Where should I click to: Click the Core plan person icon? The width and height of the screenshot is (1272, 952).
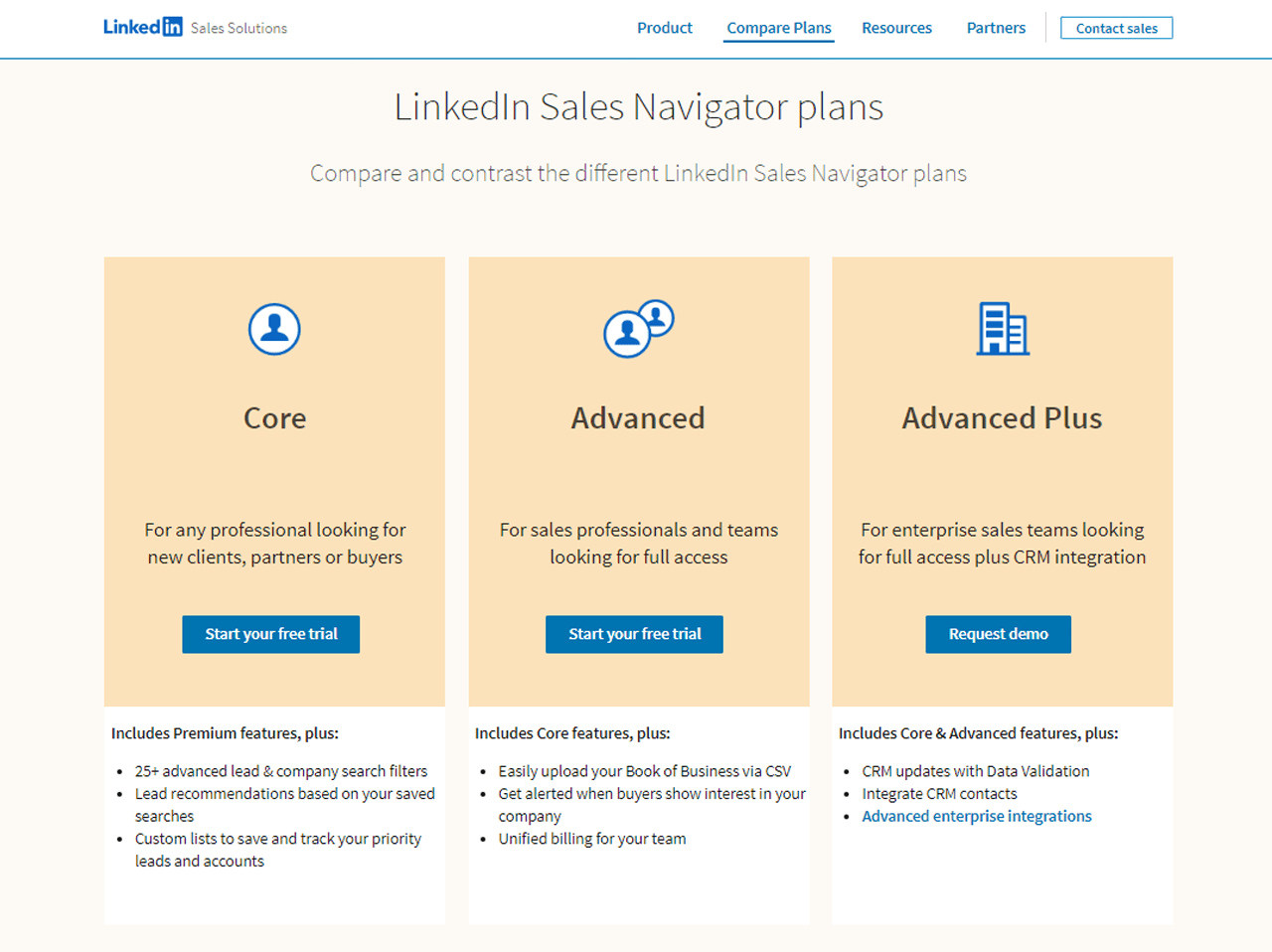[x=274, y=329]
